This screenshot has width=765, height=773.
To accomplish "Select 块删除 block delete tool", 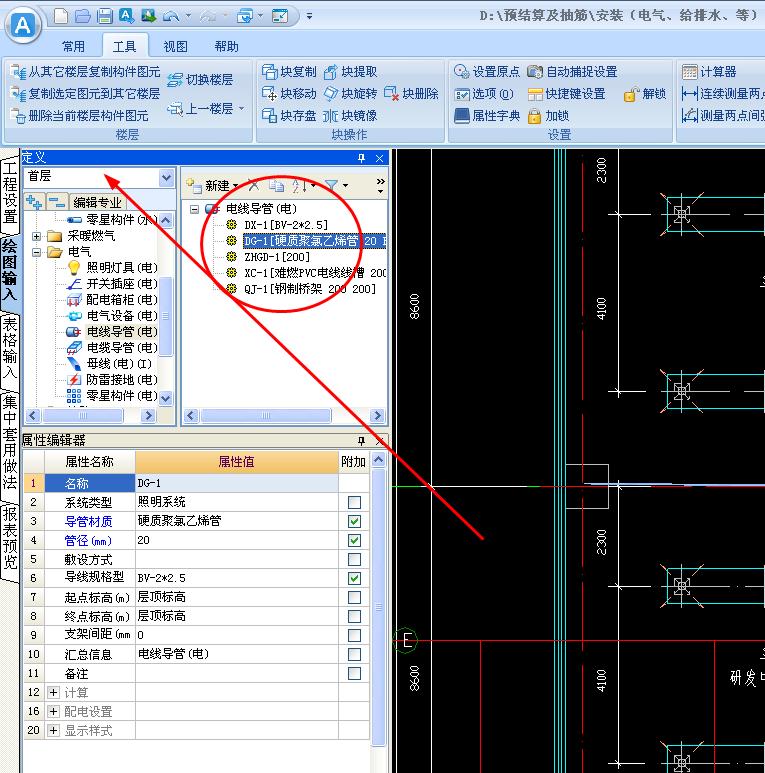I will pos(411,94).
